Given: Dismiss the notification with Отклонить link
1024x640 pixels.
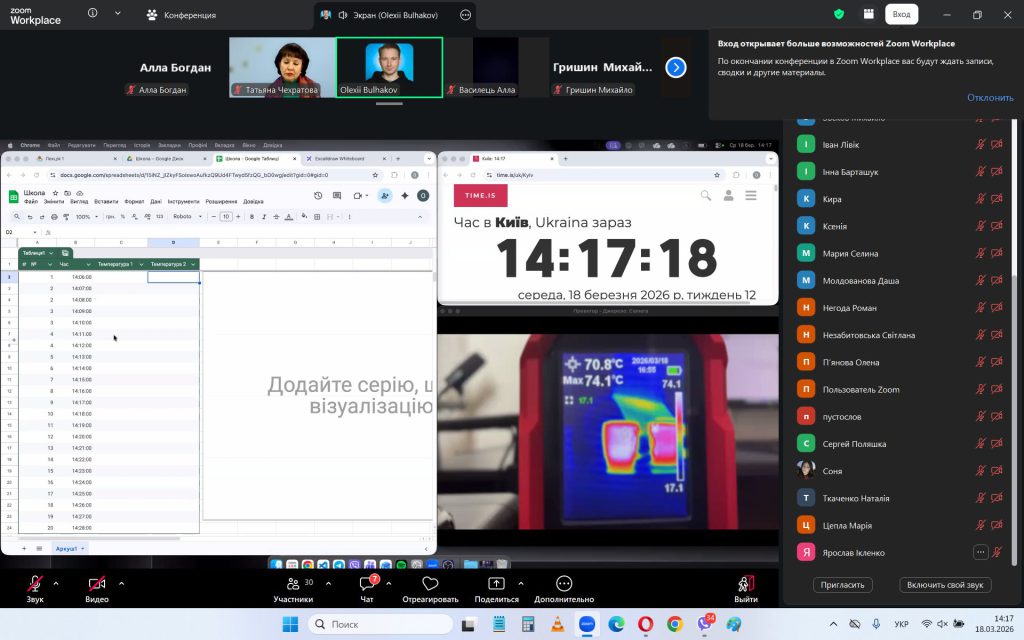Looking at the screenshot, I should pyautogui.click(x=990, y=97).
